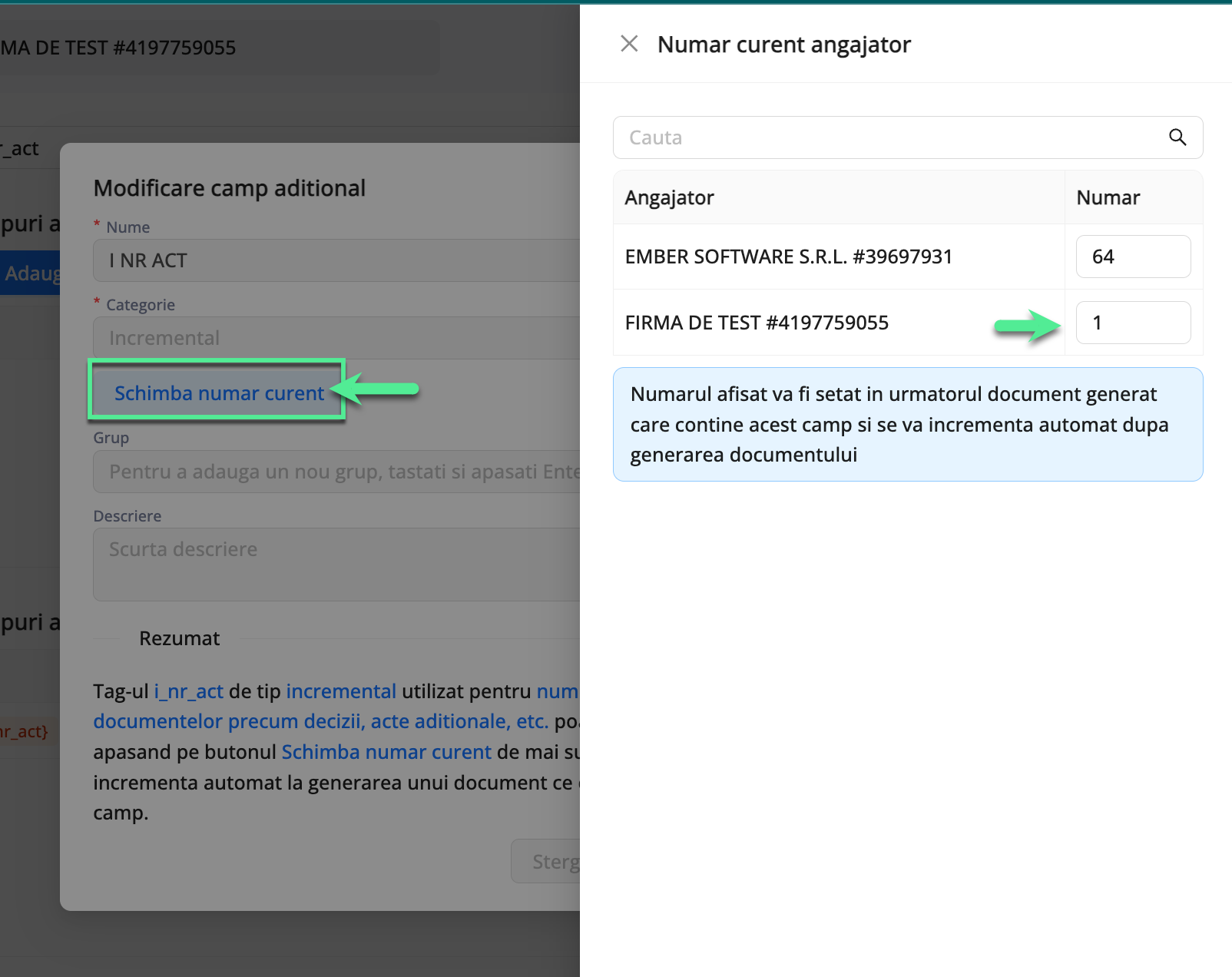Click the Cauta search input
This screenshot has width=1232, height=977.
pyautogui.click(x=845, y=137)
